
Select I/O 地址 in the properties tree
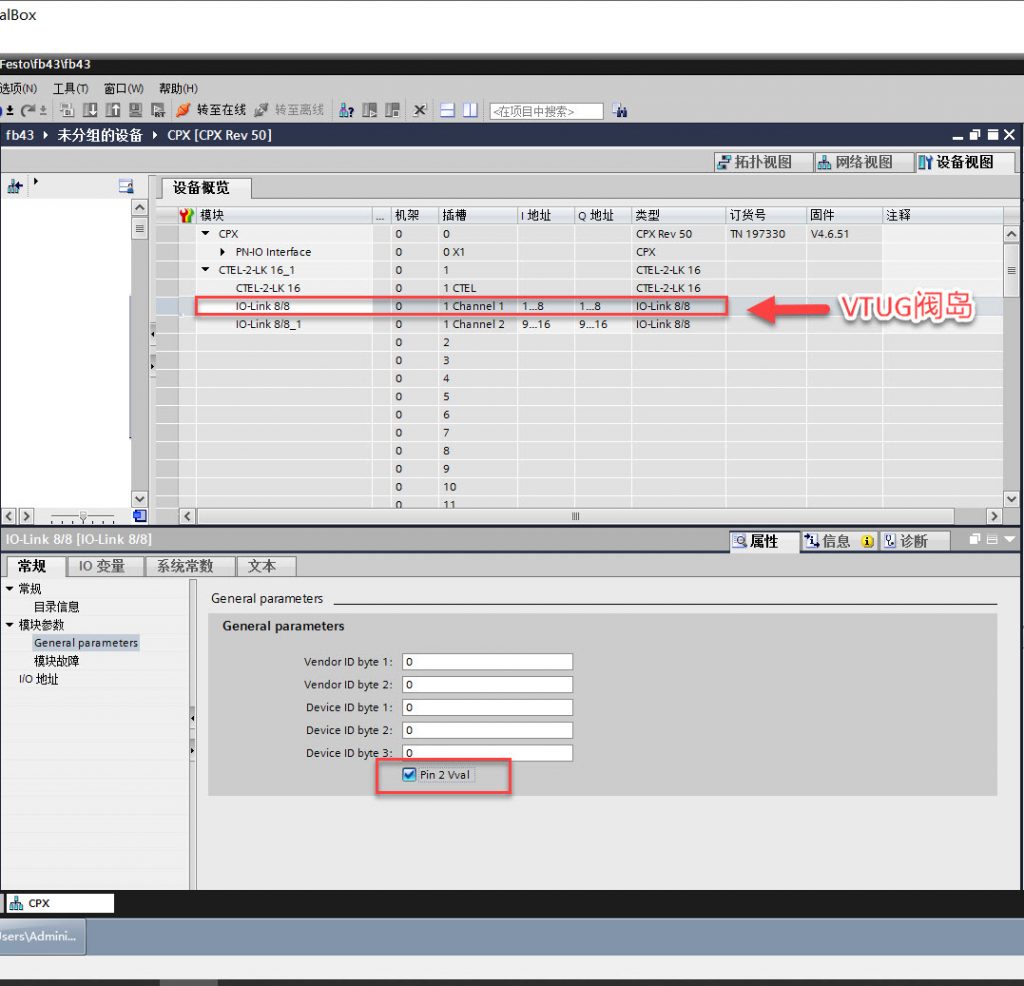pyautogui.click(x=39, y=679)
